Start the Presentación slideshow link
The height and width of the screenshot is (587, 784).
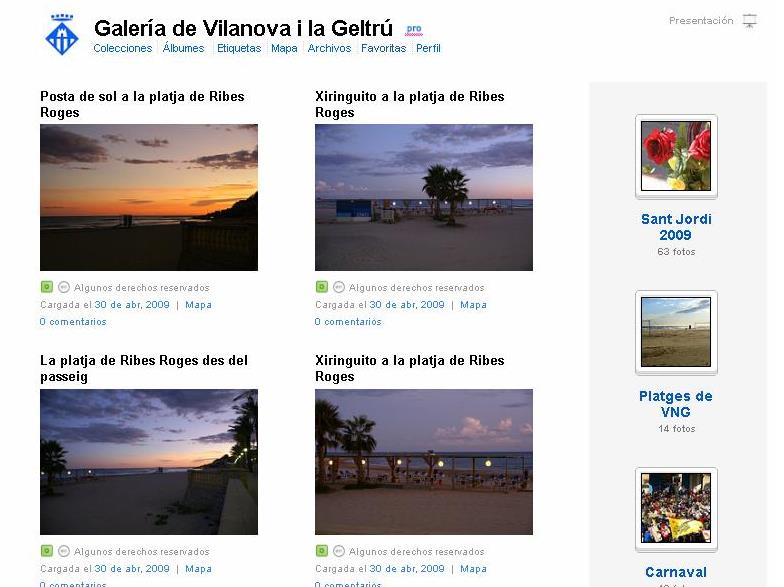pyautogui.click(x=701, y=20)
